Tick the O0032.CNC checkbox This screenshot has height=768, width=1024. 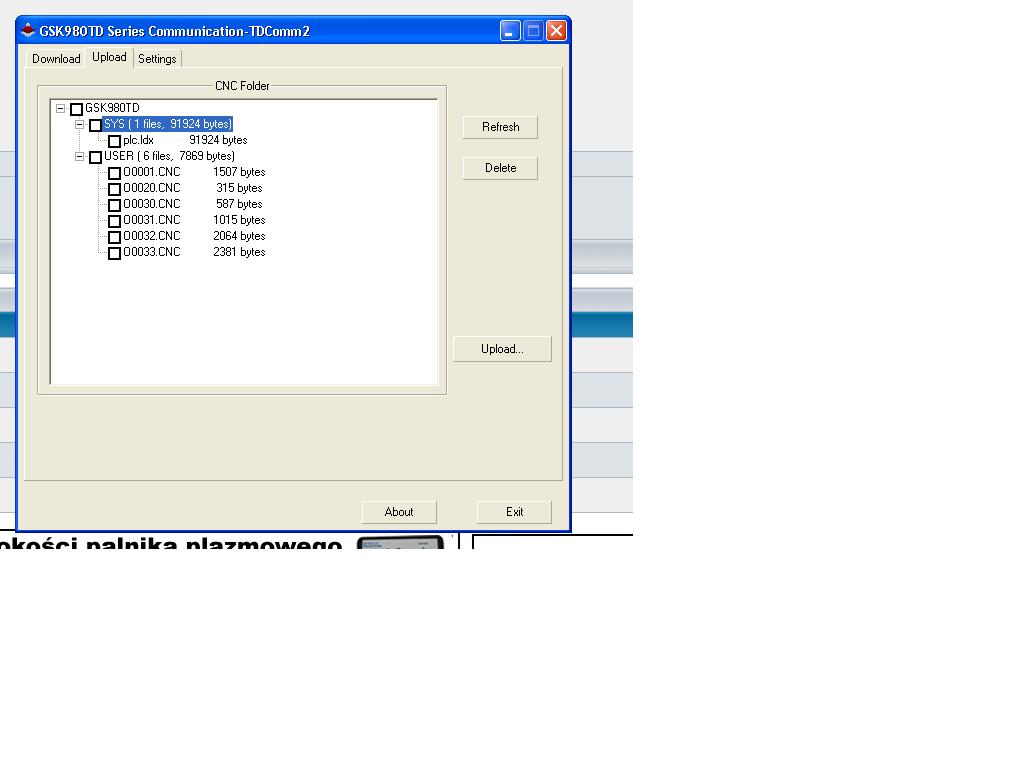(x=114, y=237)
